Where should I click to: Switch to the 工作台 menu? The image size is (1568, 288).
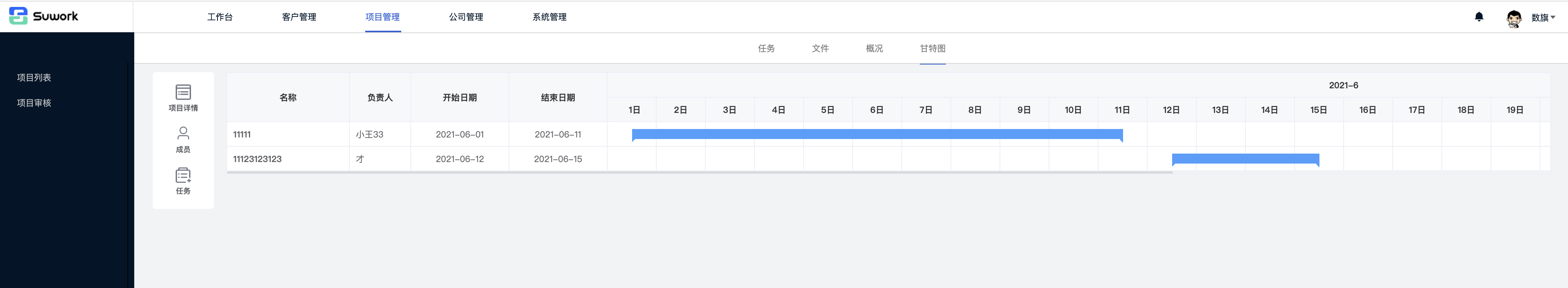[x=220, y=17]
